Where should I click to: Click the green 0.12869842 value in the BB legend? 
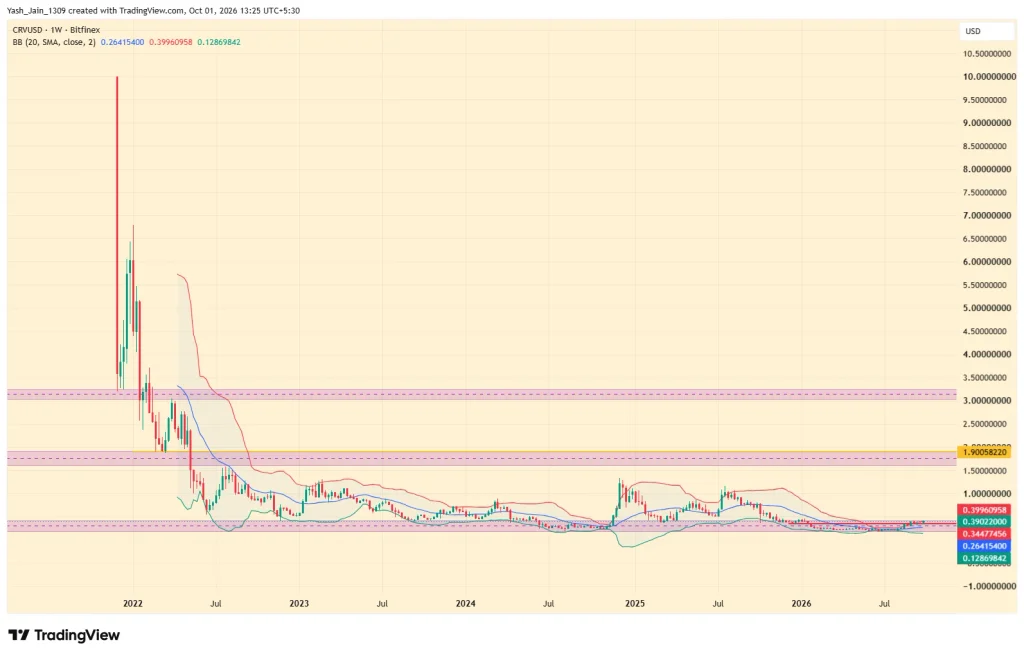coord(219,42)
